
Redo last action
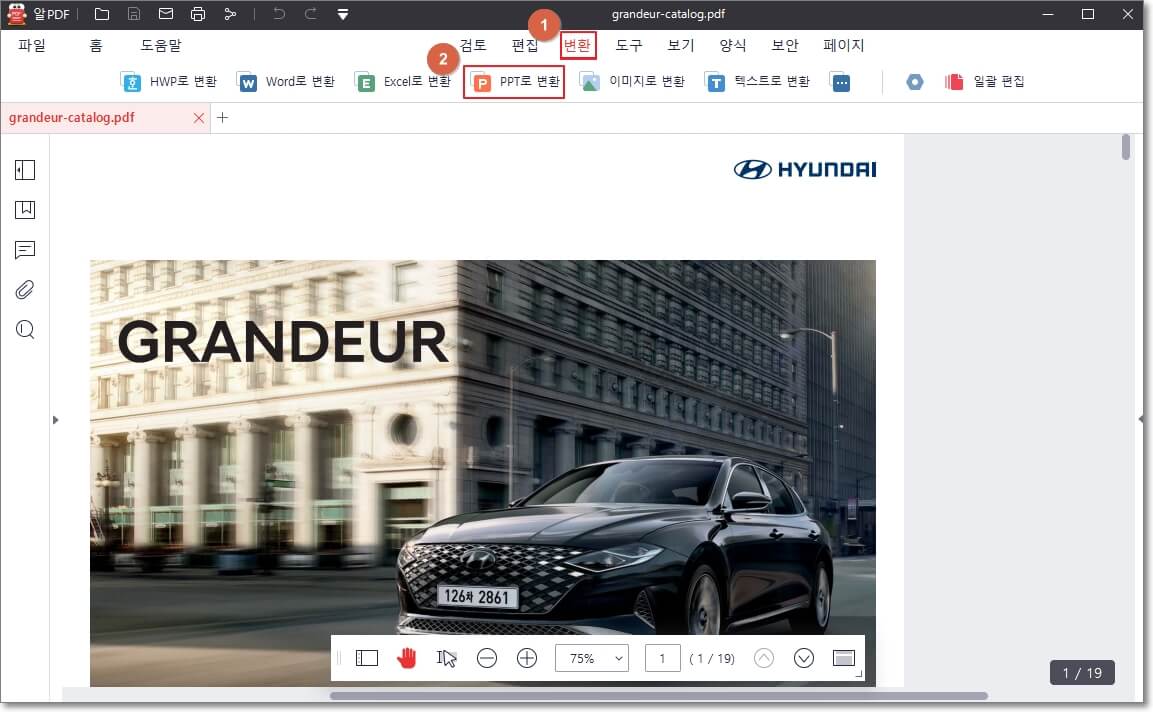[310, 14]
